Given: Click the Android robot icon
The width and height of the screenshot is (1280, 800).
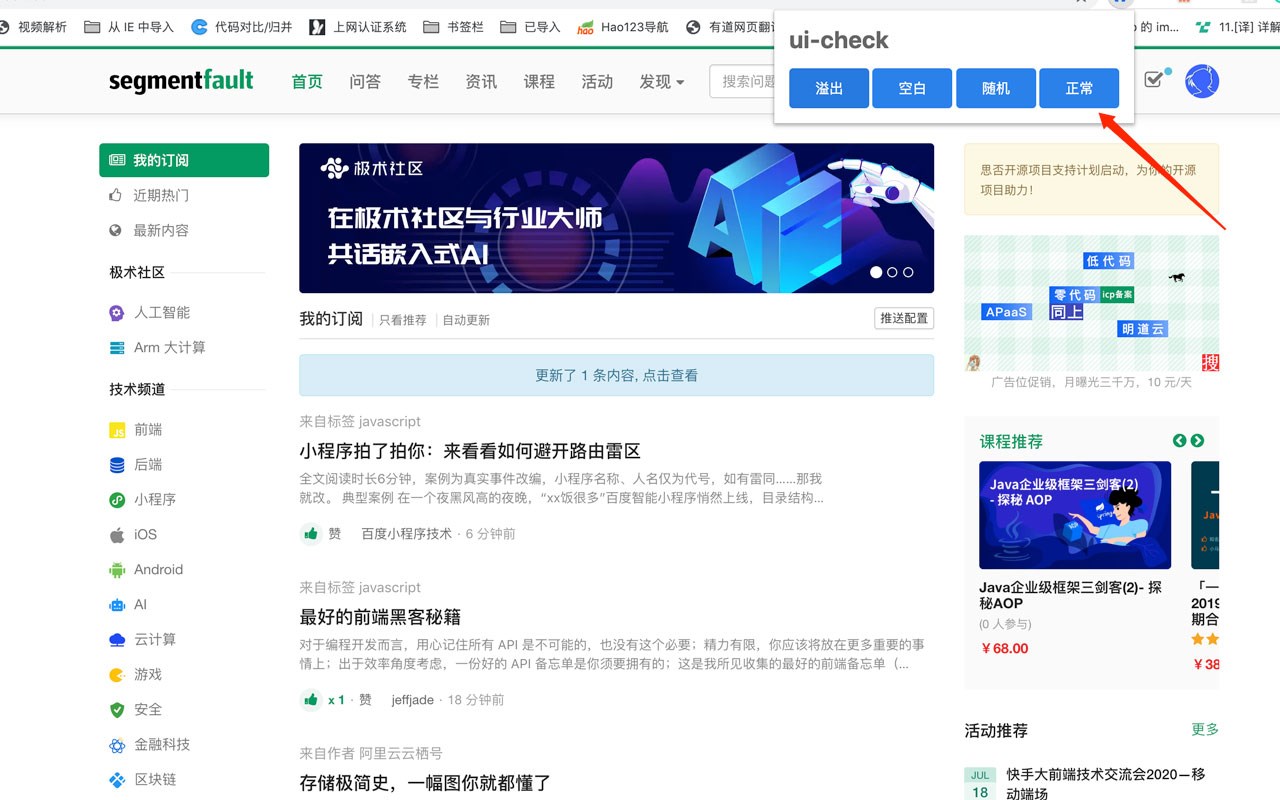Looking at the screenshot, I should pyautogui.click(x=117, y=570).
